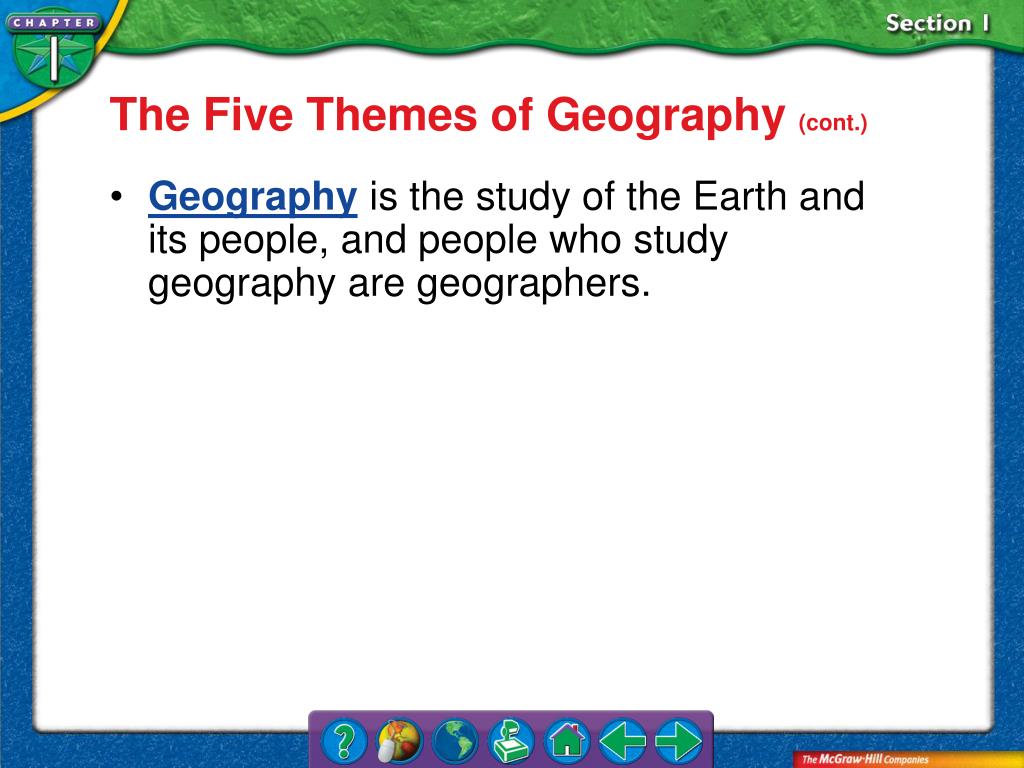Click the words 'geography are geographers.'

point(399,284)
